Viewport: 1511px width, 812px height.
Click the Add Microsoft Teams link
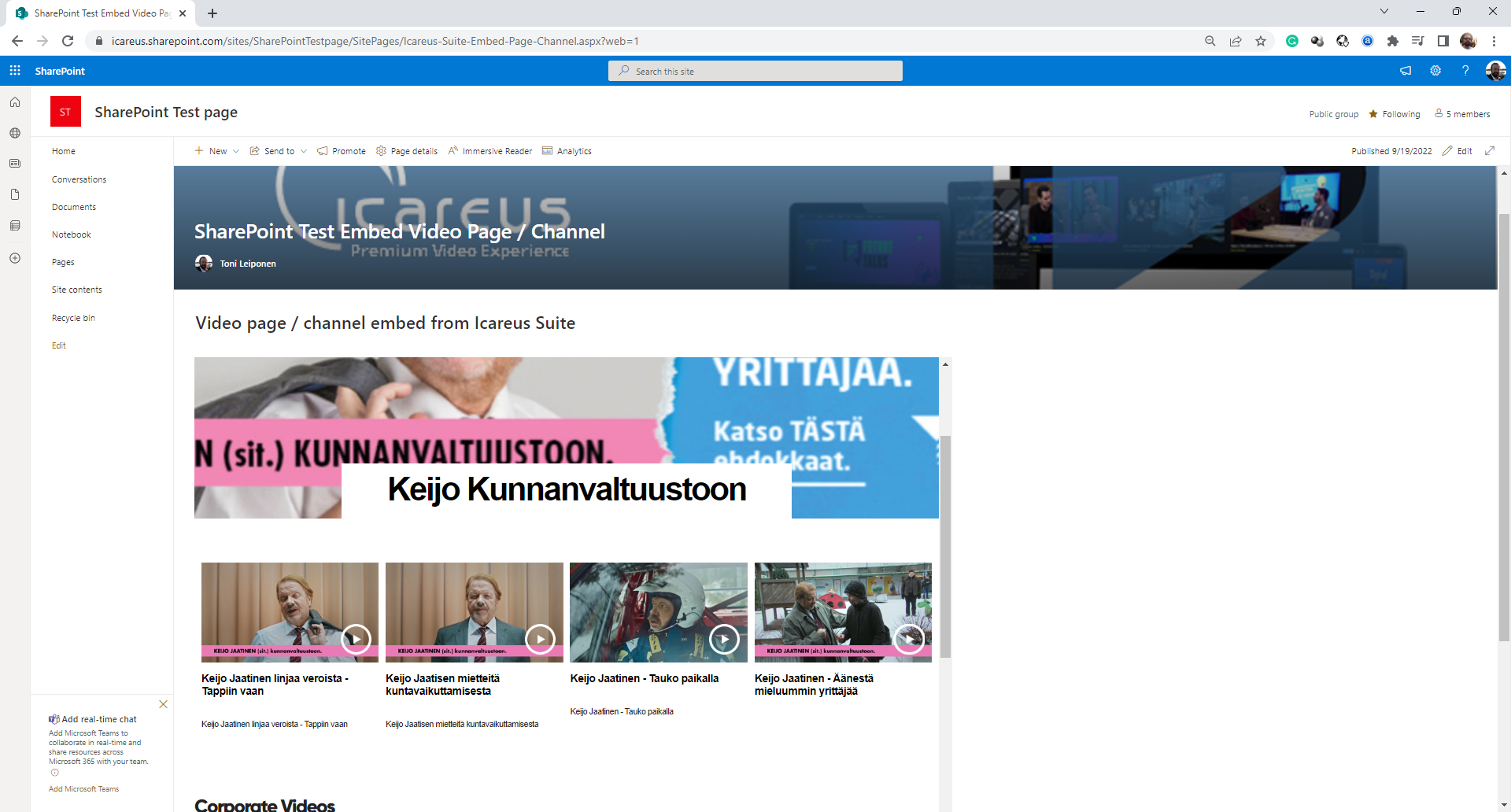coord(84,789)
